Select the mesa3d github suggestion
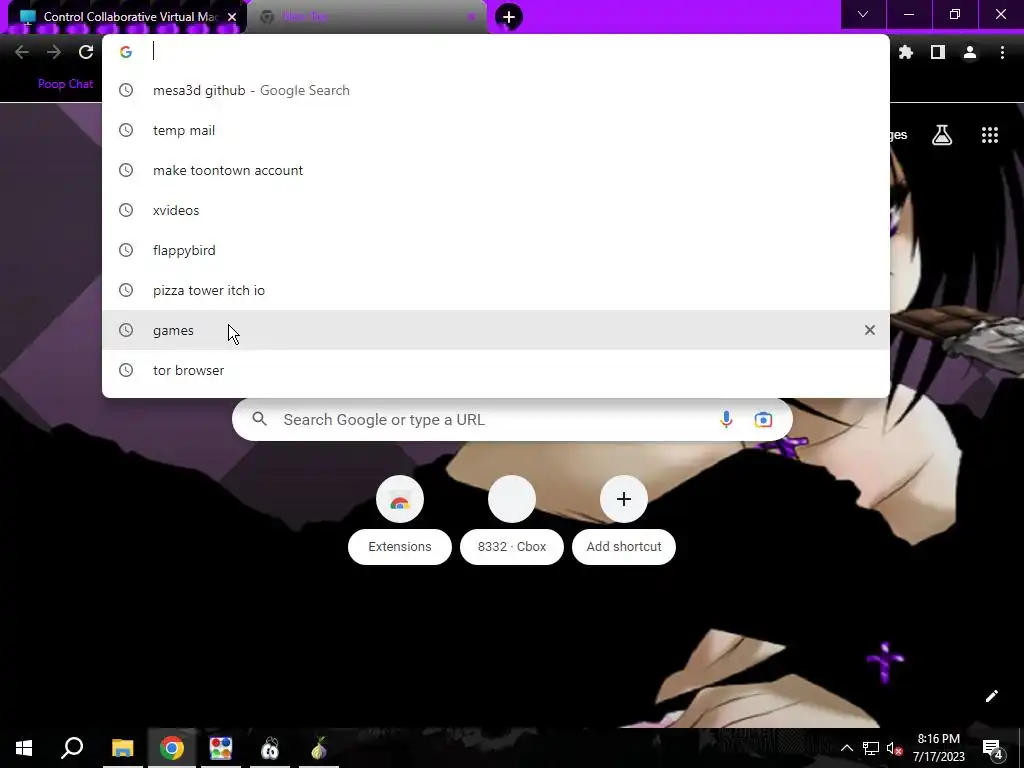 coord(496,90)
